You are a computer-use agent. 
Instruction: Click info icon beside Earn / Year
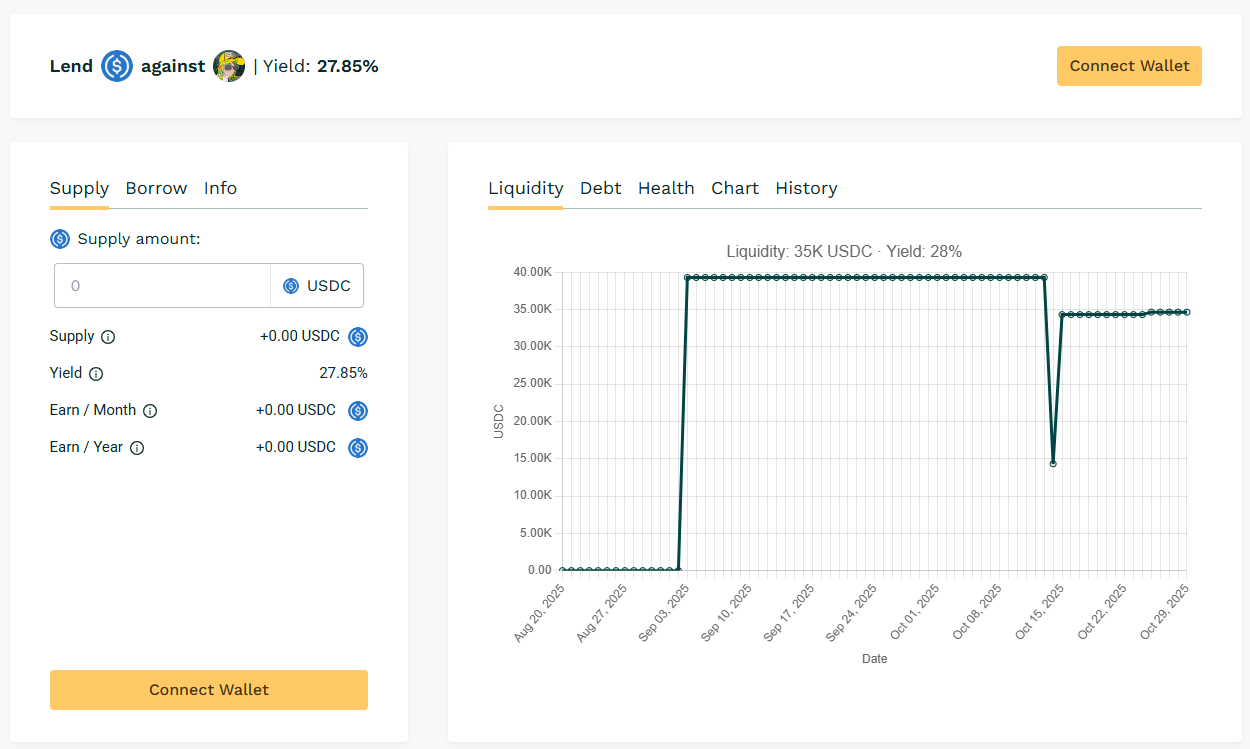coord(137,448)
